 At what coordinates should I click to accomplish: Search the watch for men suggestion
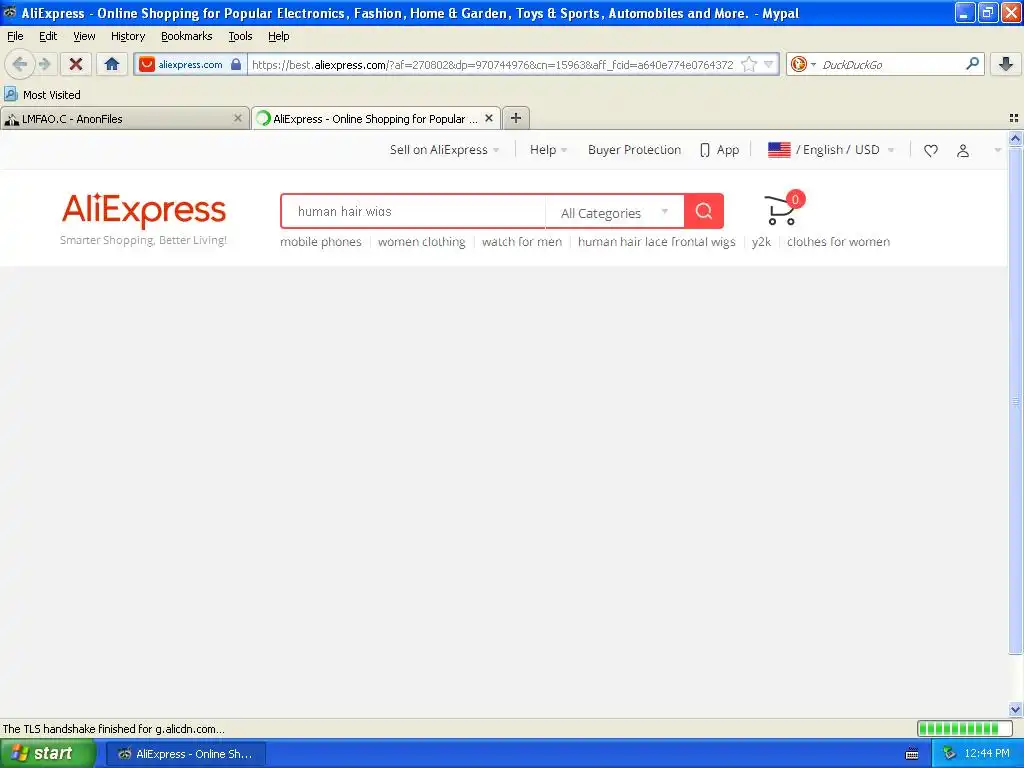point(521,242)
